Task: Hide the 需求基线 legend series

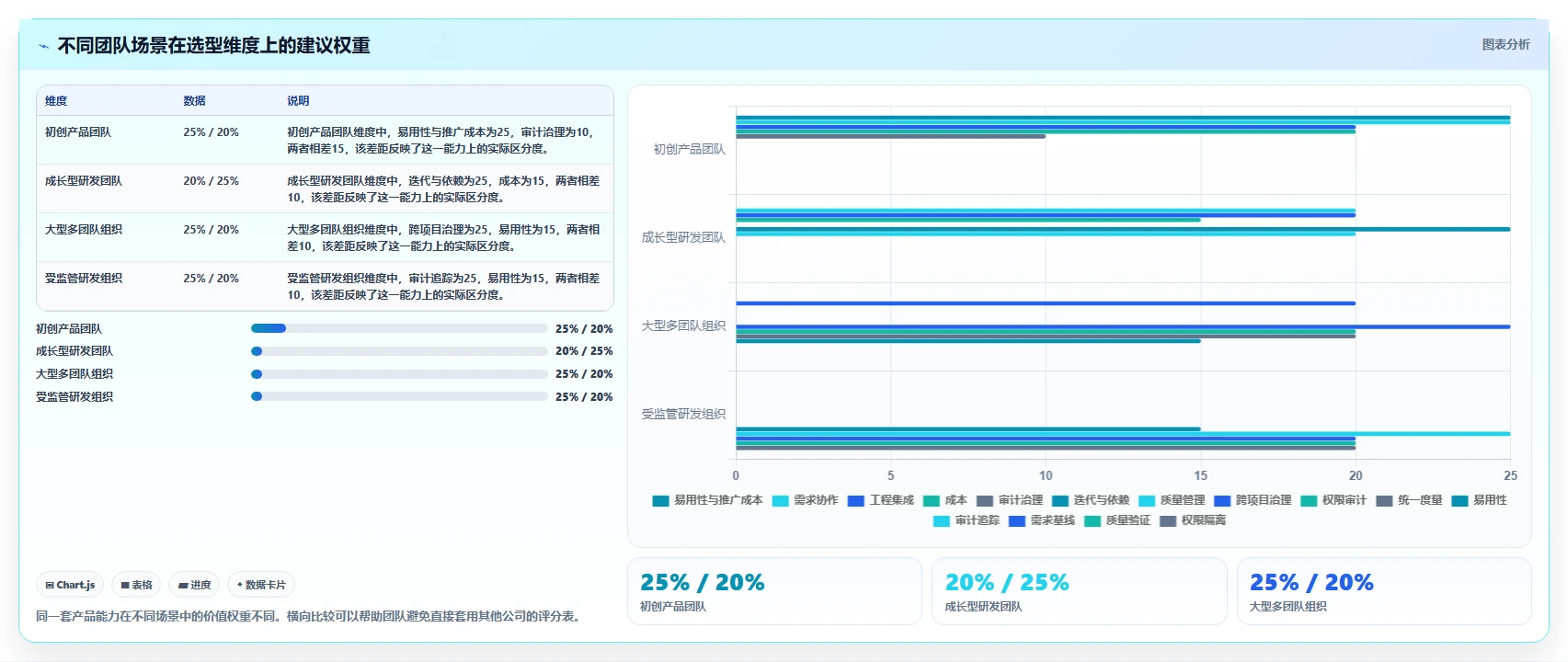Action: click(1041, 520)
